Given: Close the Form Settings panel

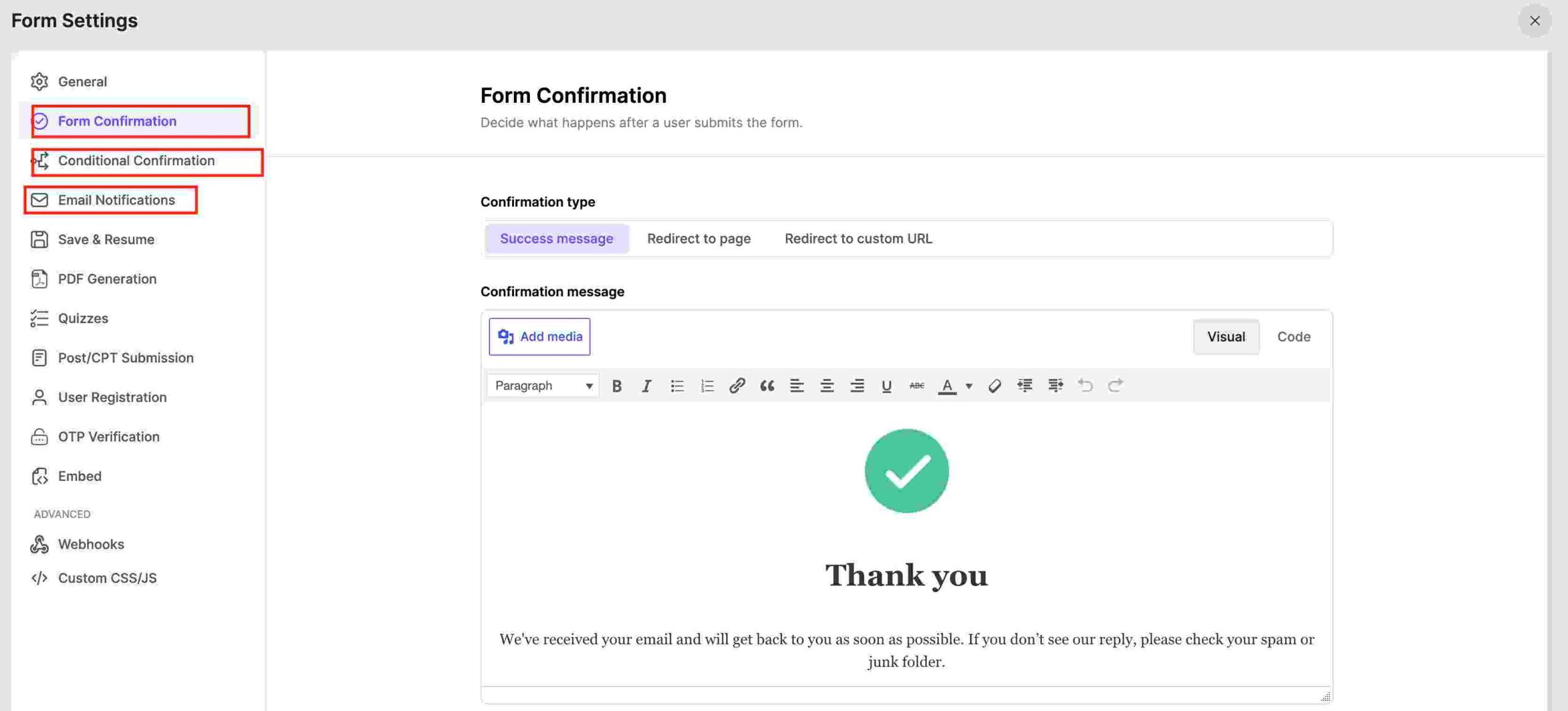Looking at the screenshot, I should pos(1534,21).
